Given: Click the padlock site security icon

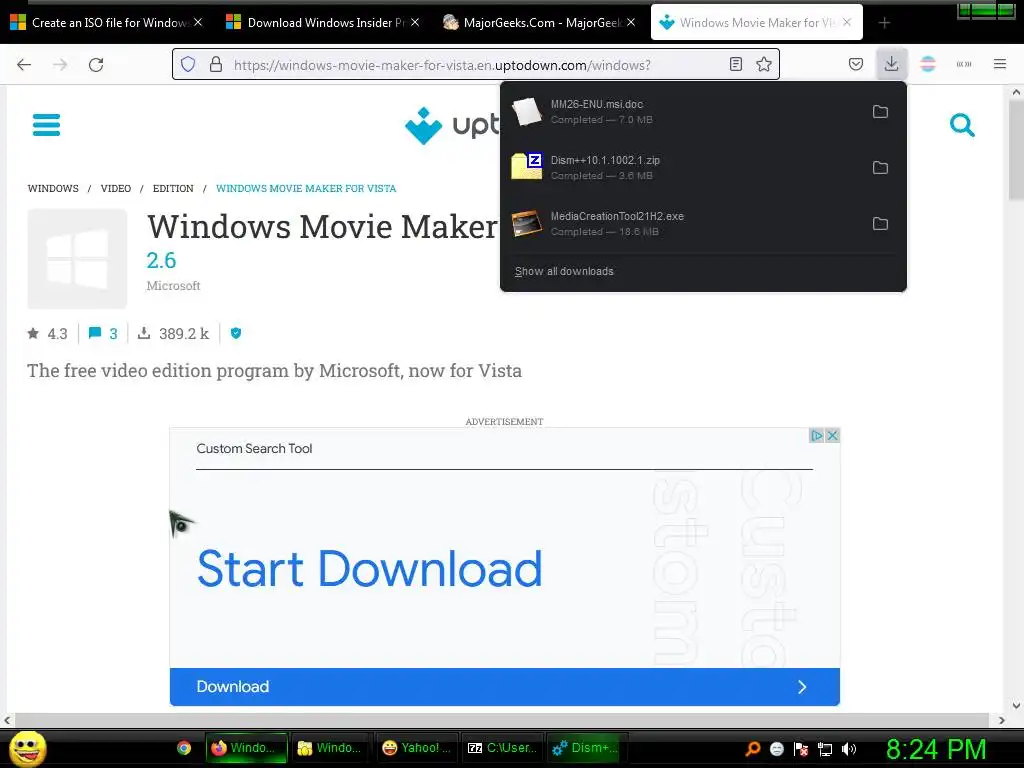Looking at the screenshot, I should point(216,64).
